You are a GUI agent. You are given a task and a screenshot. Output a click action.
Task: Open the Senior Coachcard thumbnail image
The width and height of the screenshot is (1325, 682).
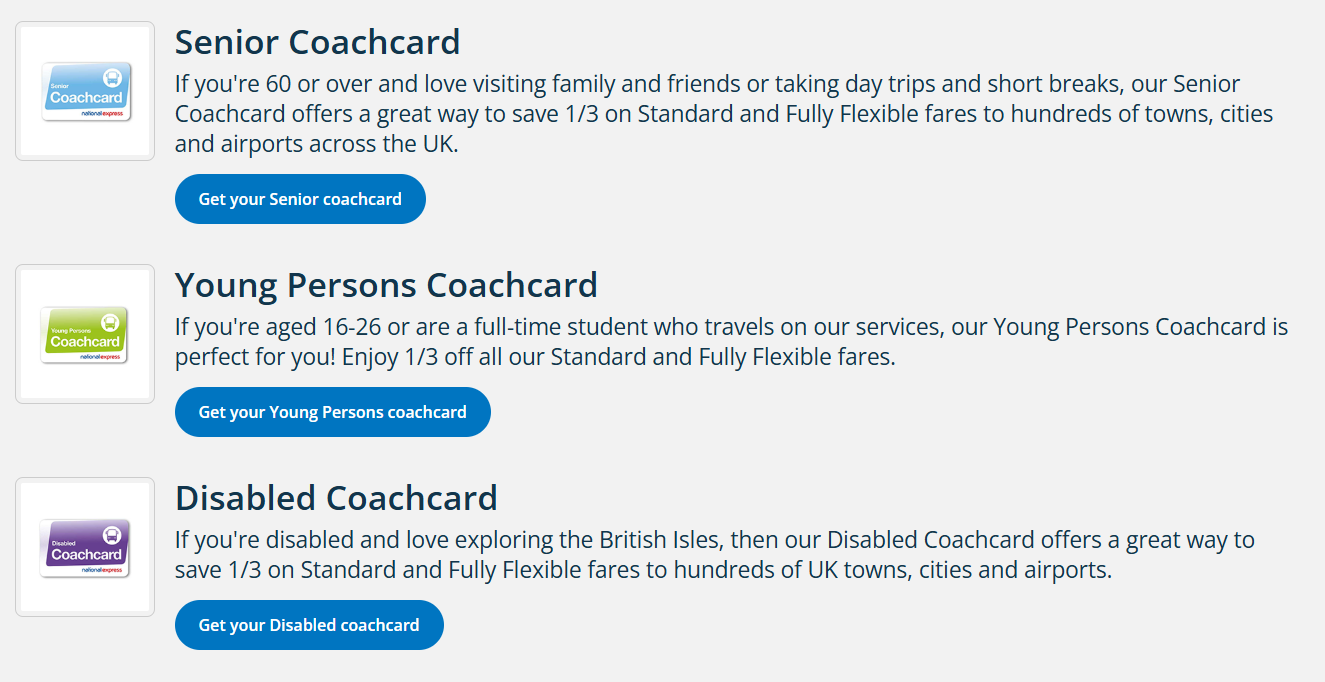tap(85, 91)
